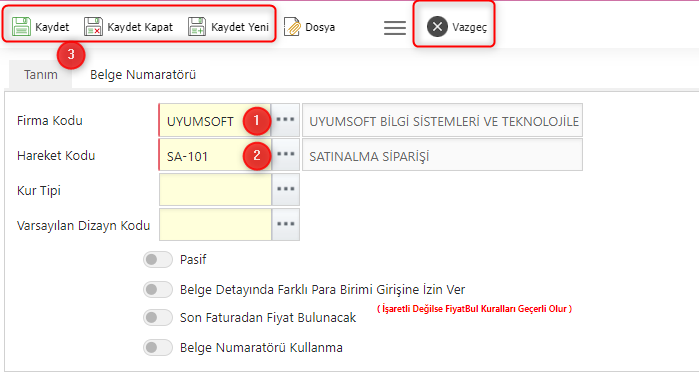Viewport: 699px width, 377px height.
Task: Open the Dosya attachment icon
Action: (292, 27)
